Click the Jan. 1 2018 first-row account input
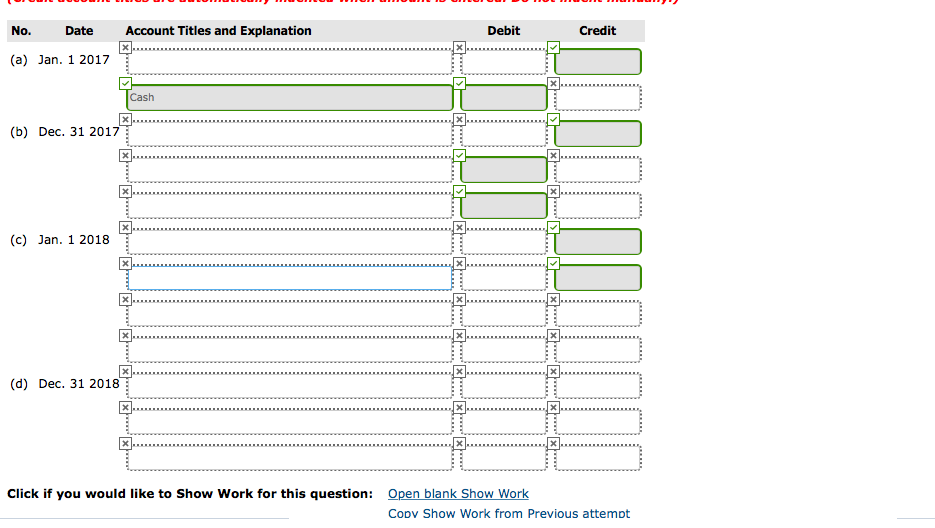 (290, 242)
